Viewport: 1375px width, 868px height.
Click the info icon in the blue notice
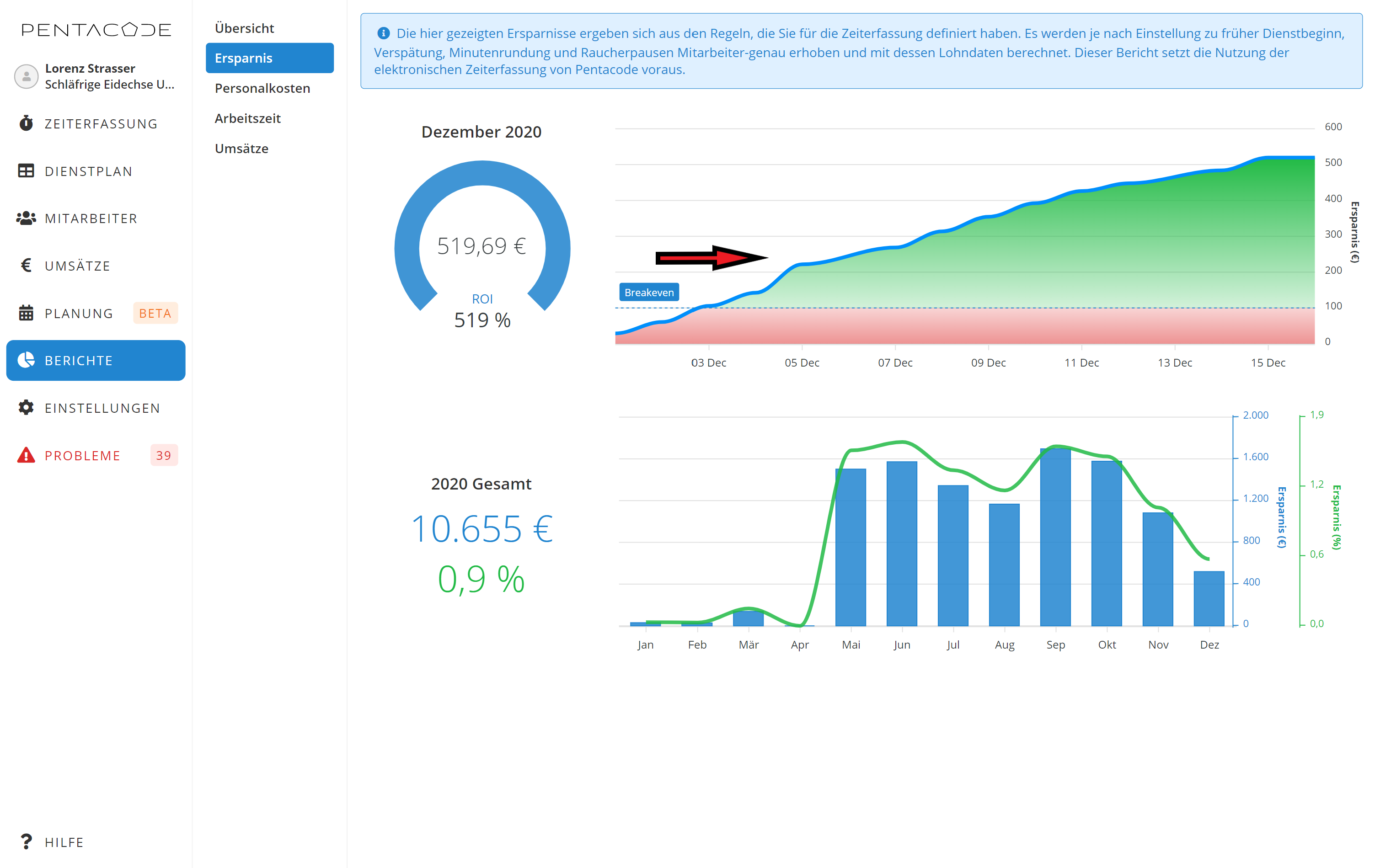click(383, 33)
